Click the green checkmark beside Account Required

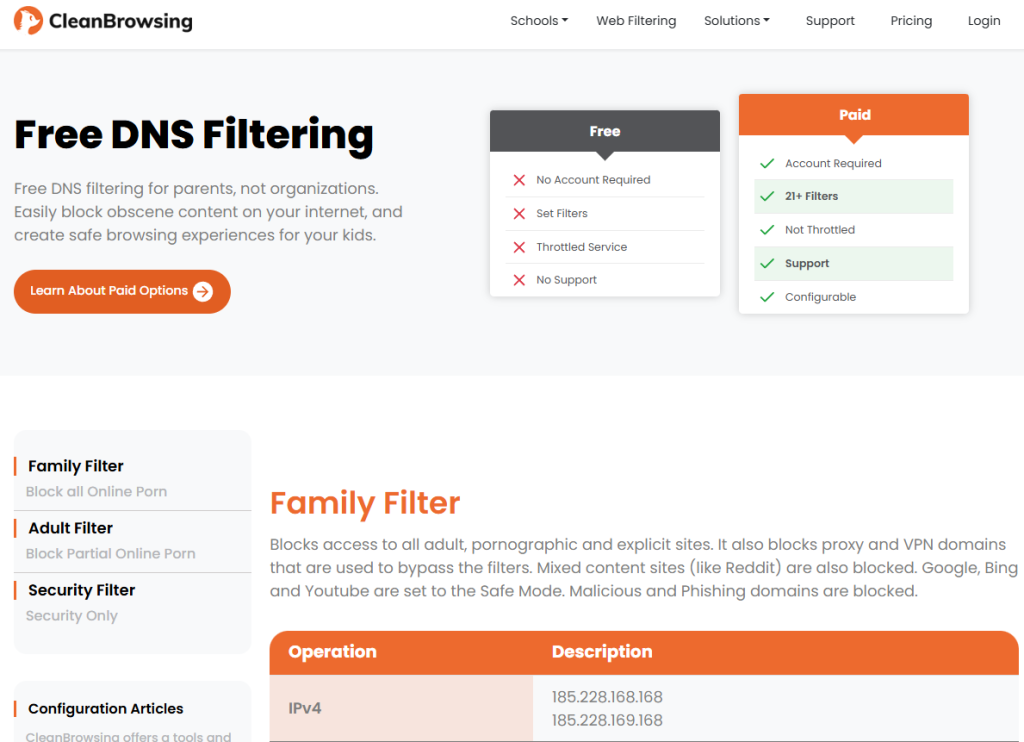point(767,163)
